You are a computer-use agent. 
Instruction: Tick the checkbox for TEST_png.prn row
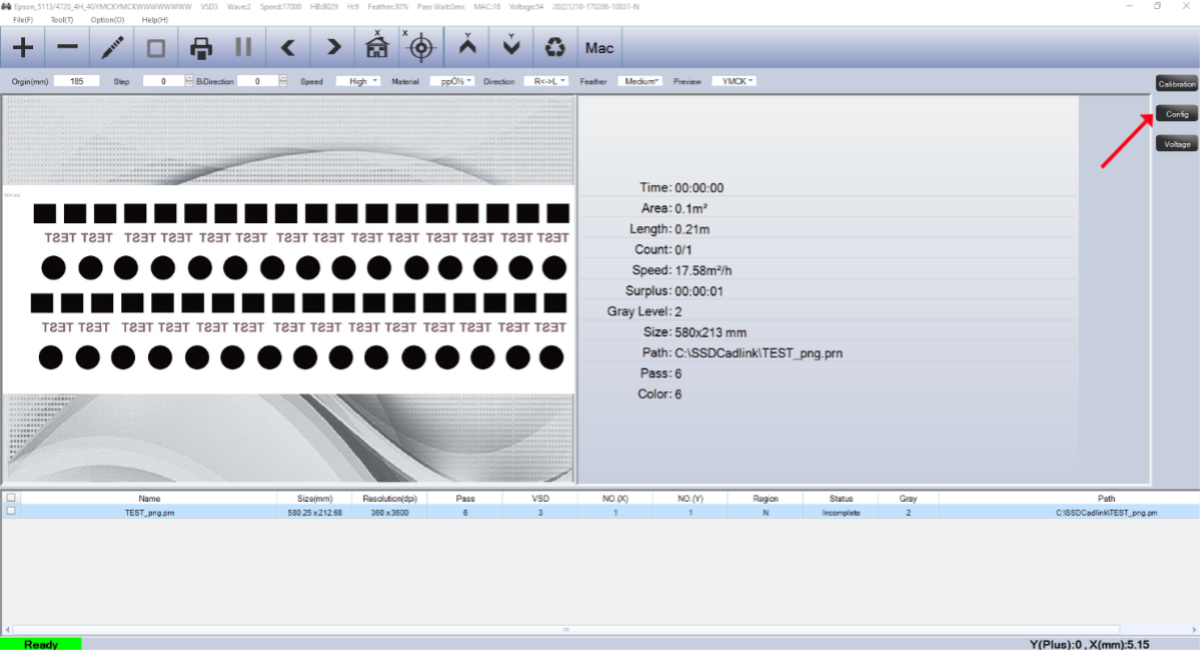pyautogui.click(x=11, y=511)
